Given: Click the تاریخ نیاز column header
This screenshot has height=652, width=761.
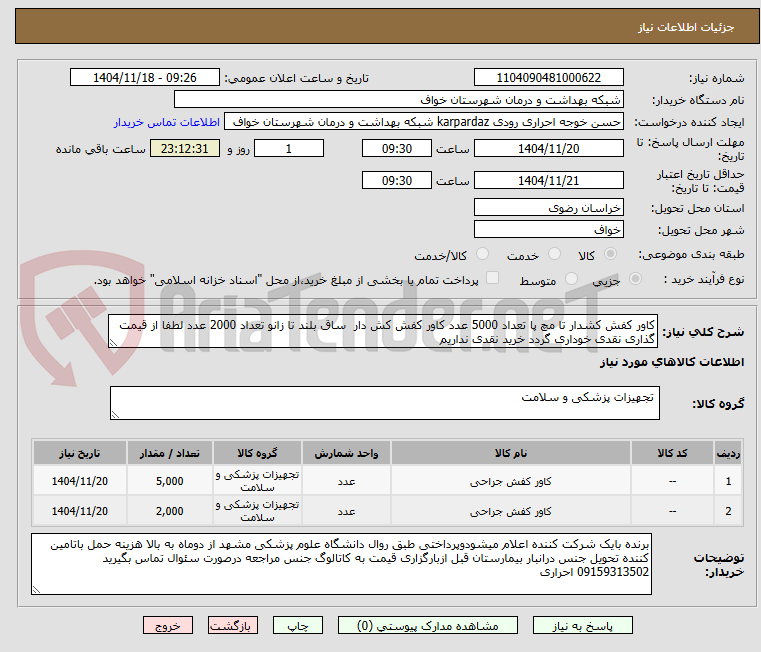Looking at the screenshot, I should click(x=80, y=453).
